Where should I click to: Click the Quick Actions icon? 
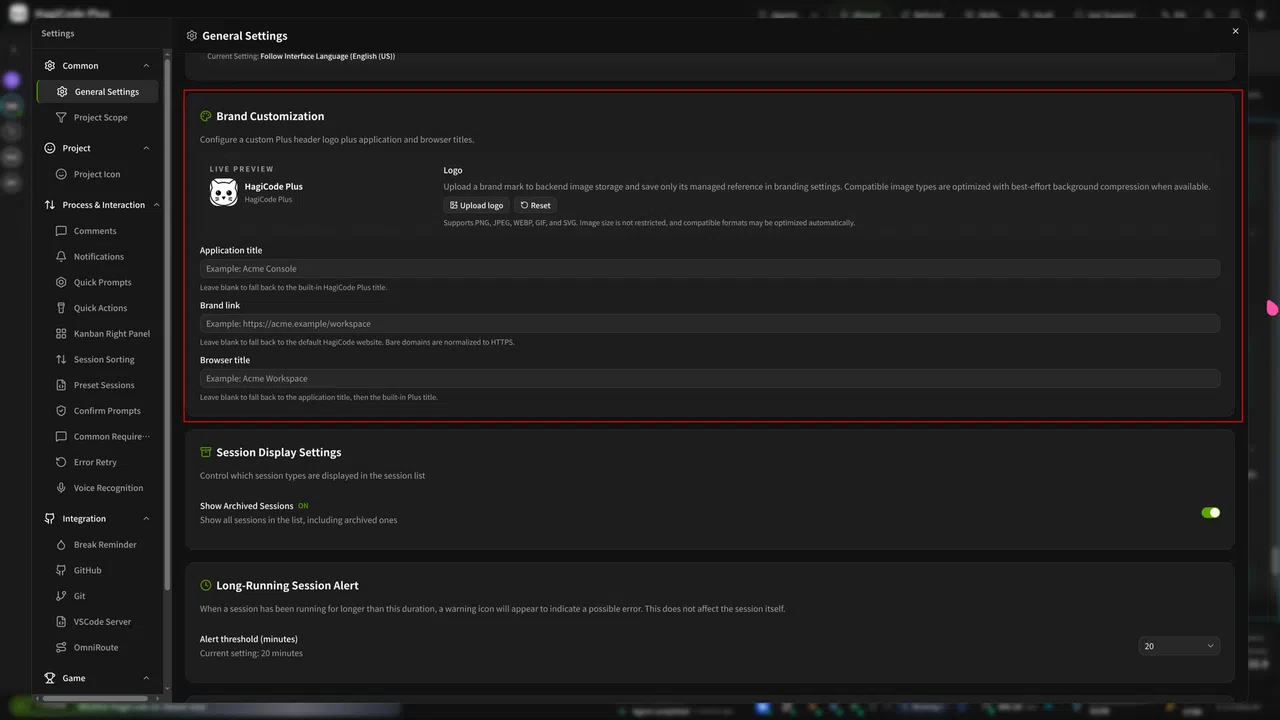point(61,308)
